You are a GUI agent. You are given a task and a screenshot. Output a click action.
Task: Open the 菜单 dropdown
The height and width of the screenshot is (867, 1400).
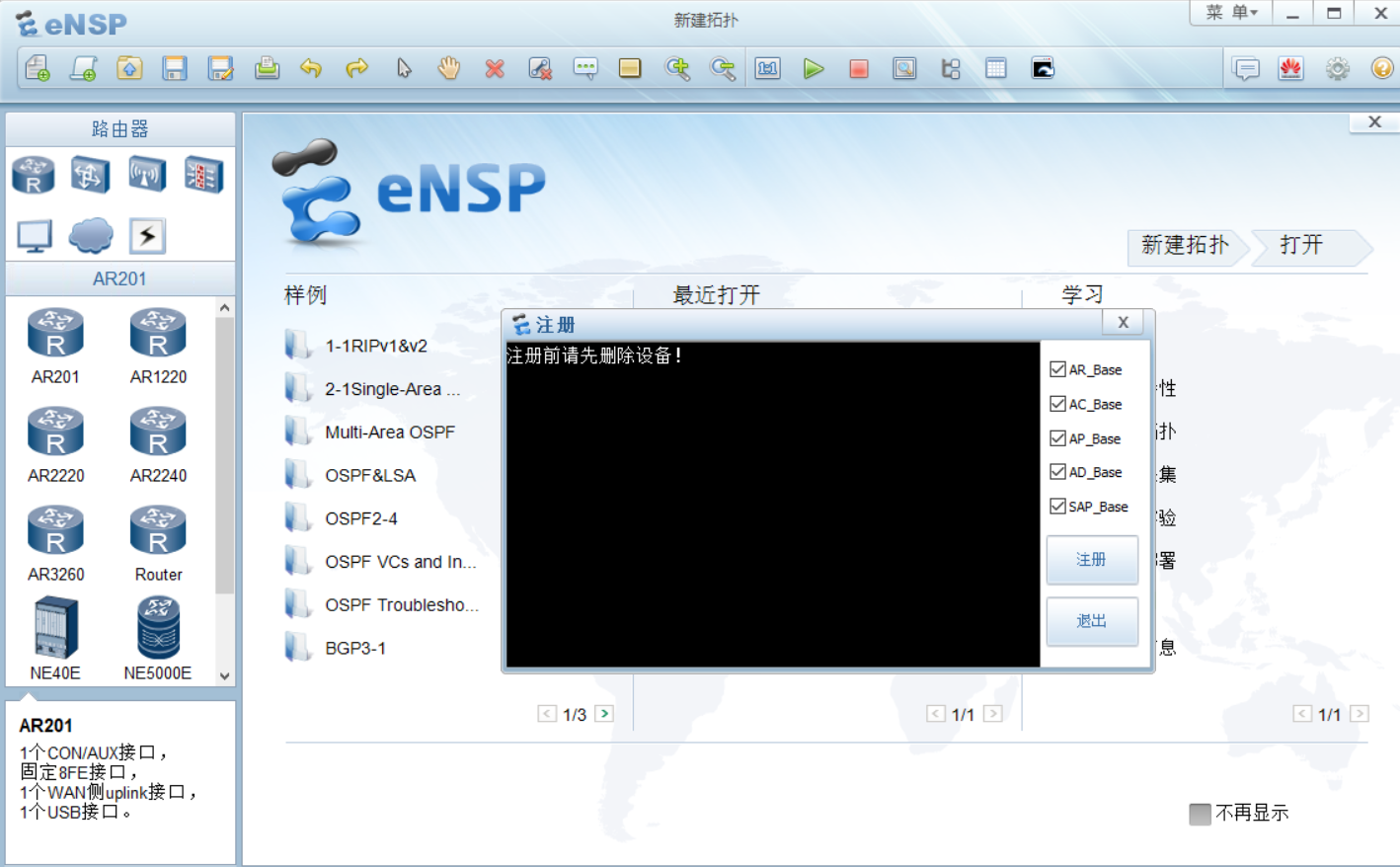1228,13
